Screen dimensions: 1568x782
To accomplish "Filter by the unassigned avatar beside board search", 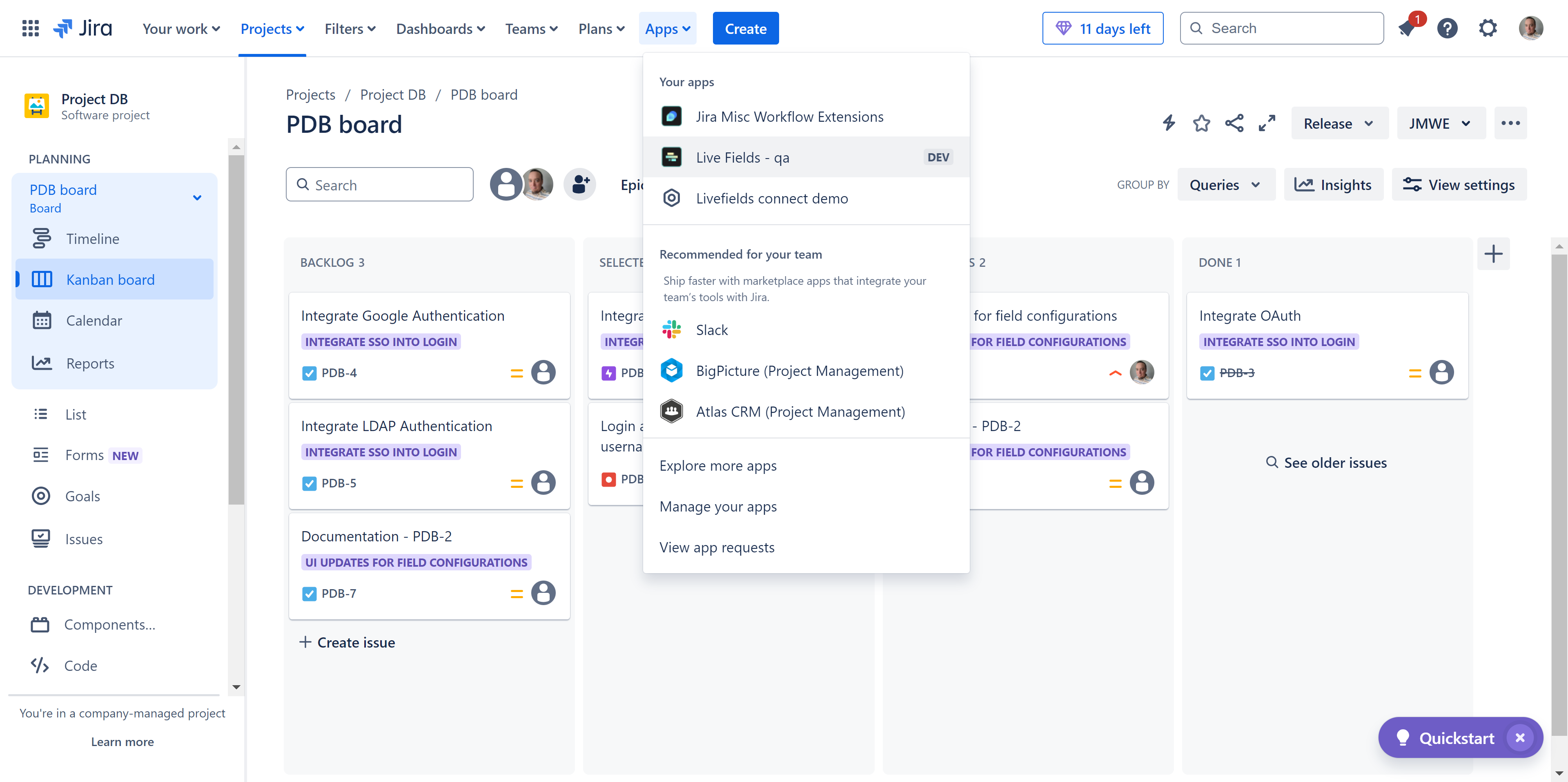I will pos(505,185).
